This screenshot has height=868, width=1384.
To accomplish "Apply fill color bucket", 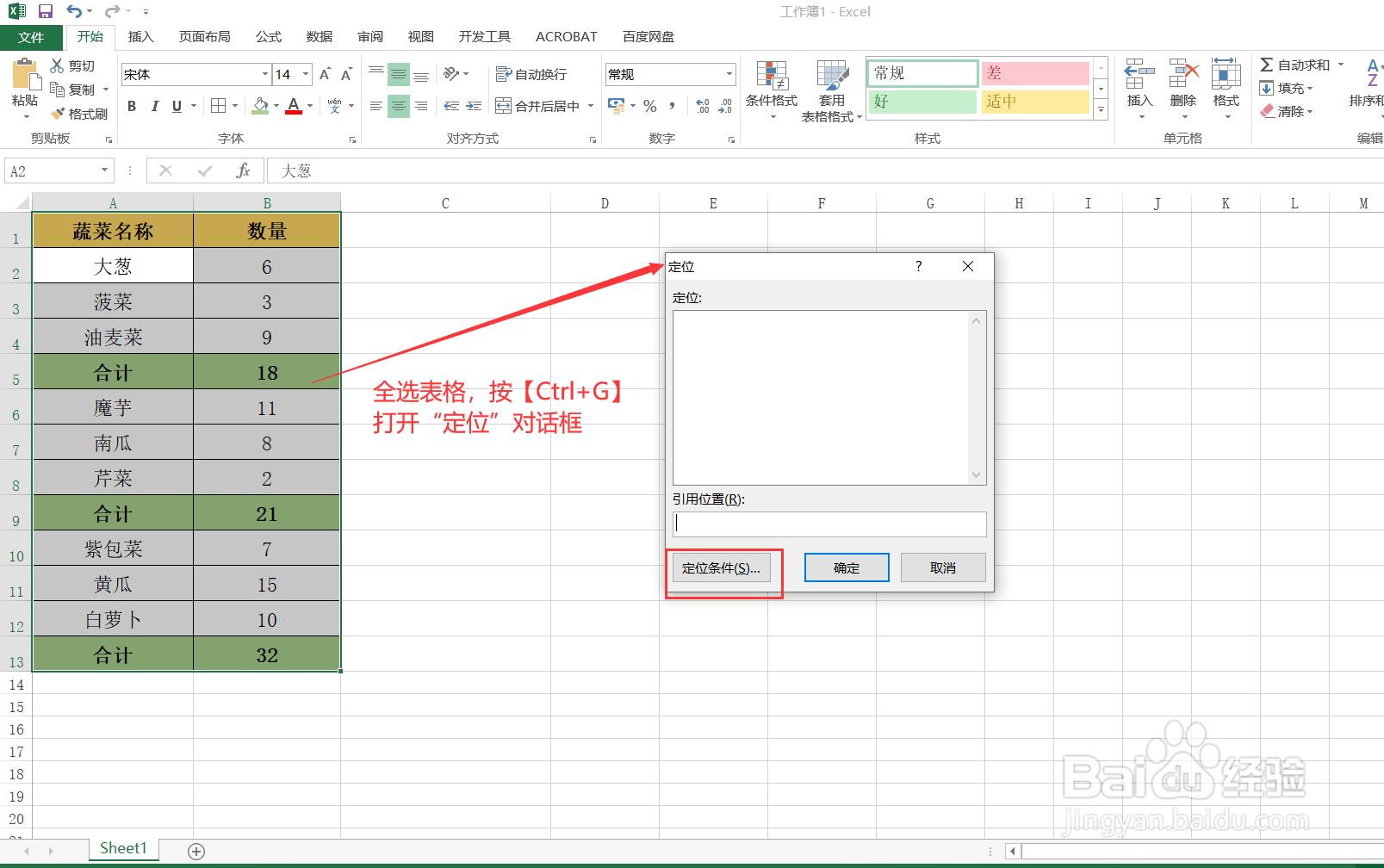I will (x=260, y=106).
